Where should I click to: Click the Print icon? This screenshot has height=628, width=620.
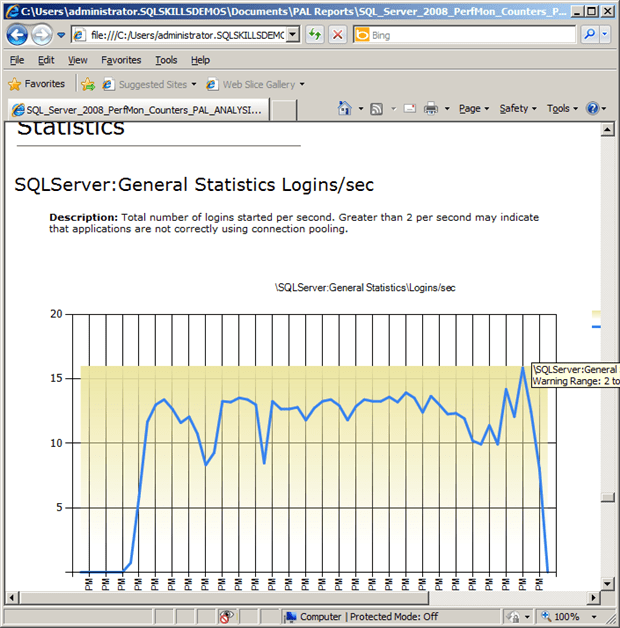tap(431, 109)
